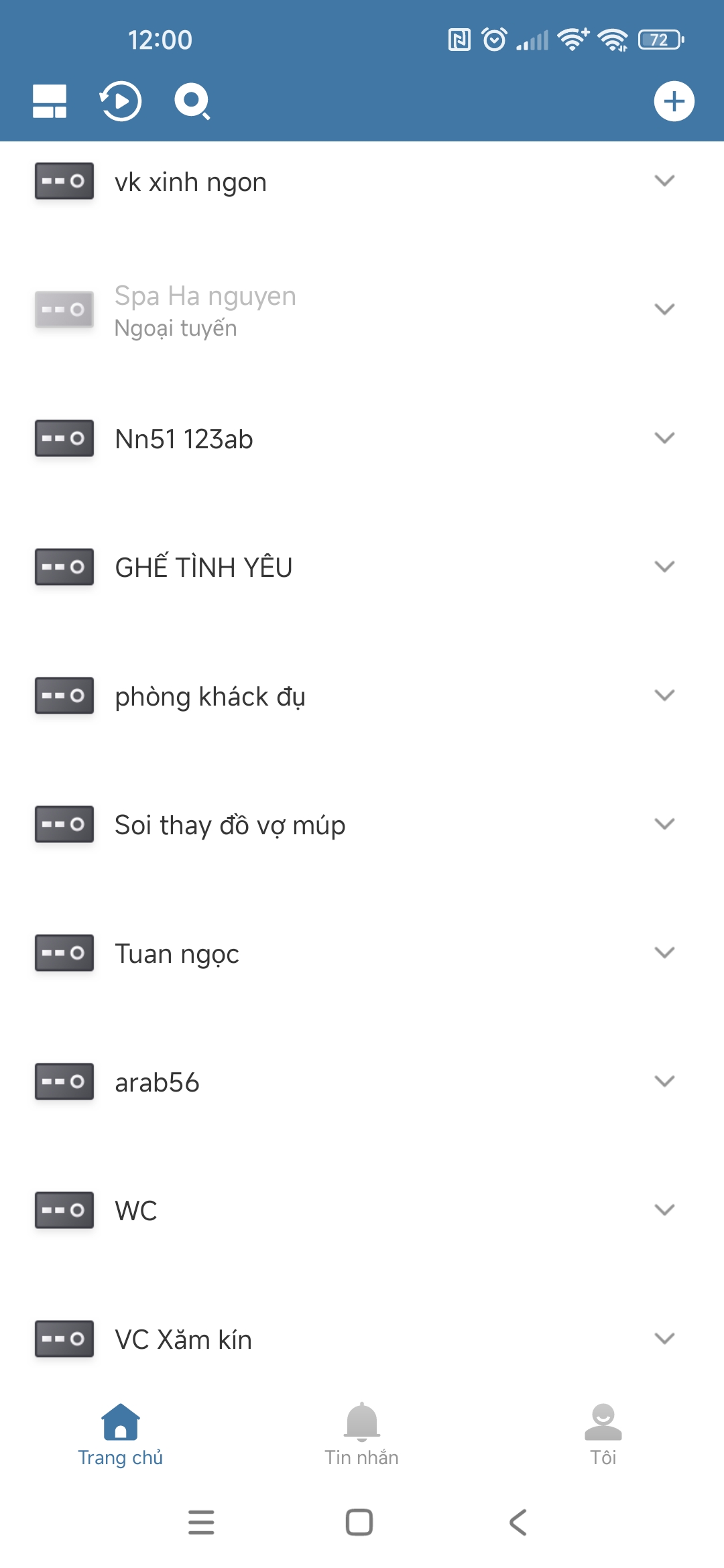The width and height of the screenshot is (724, 1568).
Task: Tap the device icon beside Nn51 123ab
Action: pos(64,438)
